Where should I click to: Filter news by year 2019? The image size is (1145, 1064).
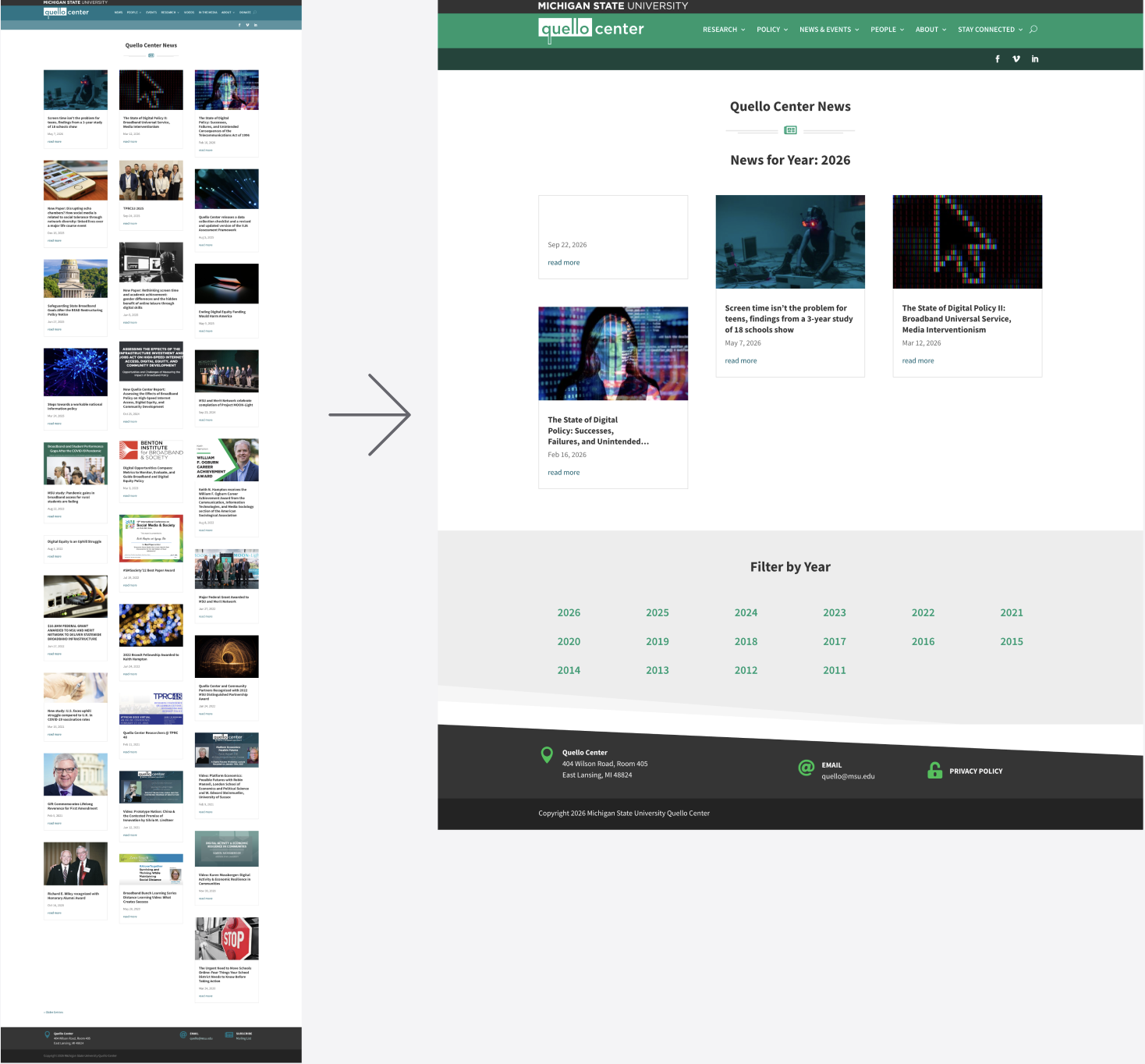point(658,642)
